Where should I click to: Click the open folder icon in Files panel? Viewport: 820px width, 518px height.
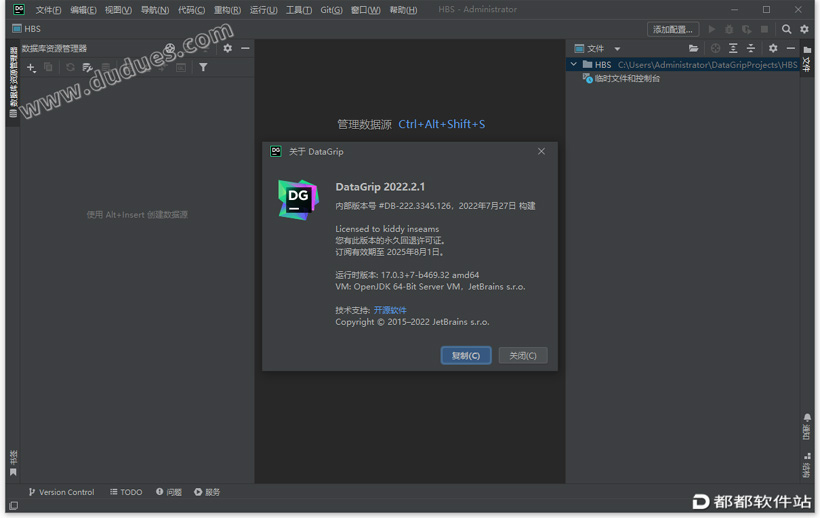pyautogui.click(x=693, y=49)
